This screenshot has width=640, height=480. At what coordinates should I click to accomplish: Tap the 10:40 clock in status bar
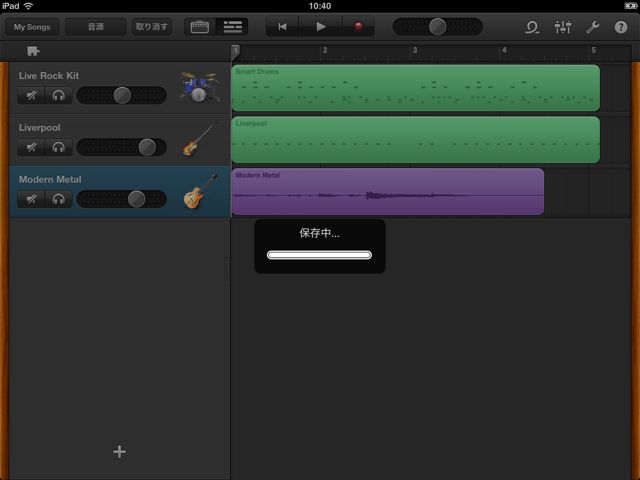[x=320, y=6]
